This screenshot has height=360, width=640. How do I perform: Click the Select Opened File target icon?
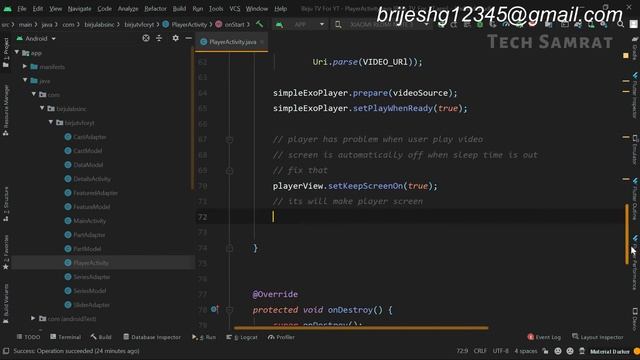pyautogui.click(x=146, y=38)
